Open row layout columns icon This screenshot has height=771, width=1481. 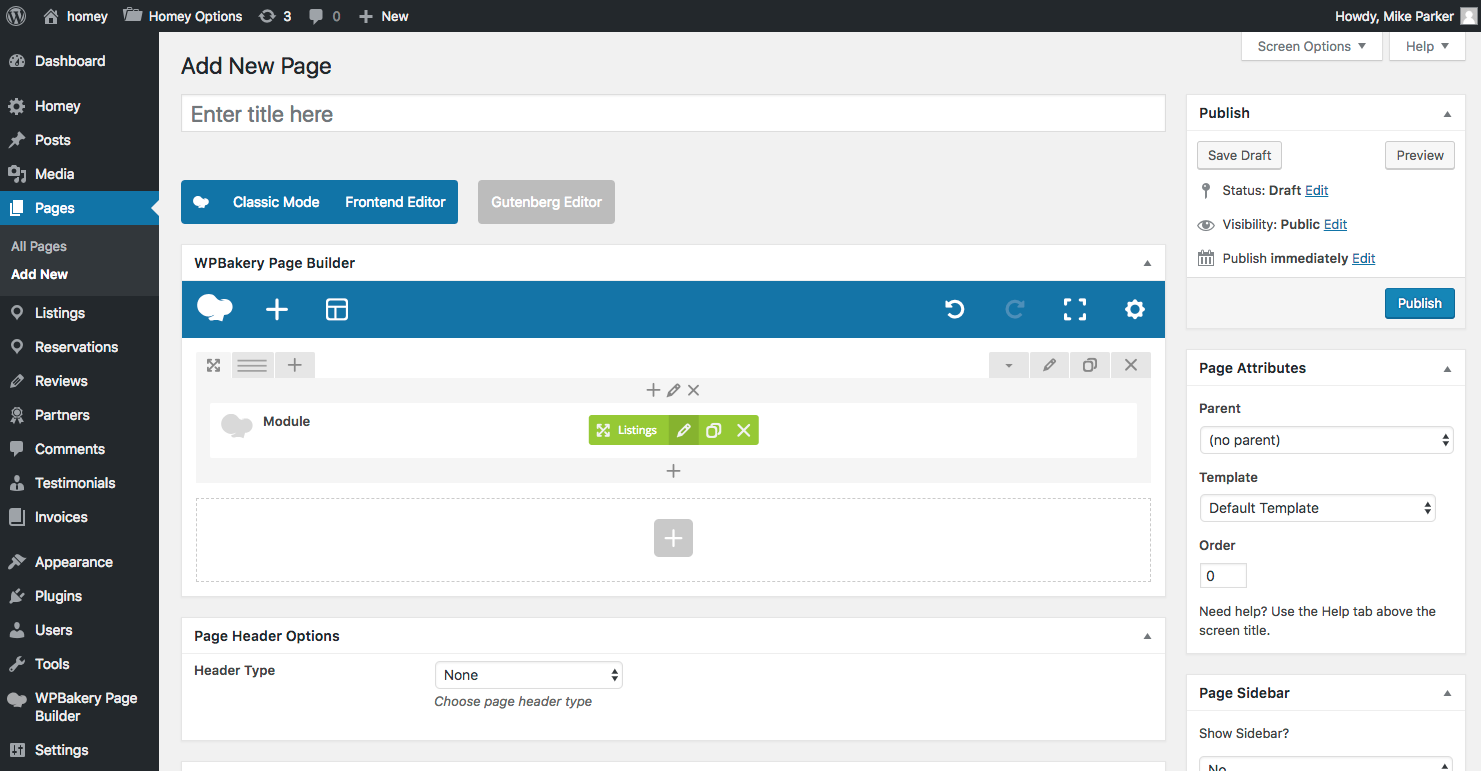point(252,365)
